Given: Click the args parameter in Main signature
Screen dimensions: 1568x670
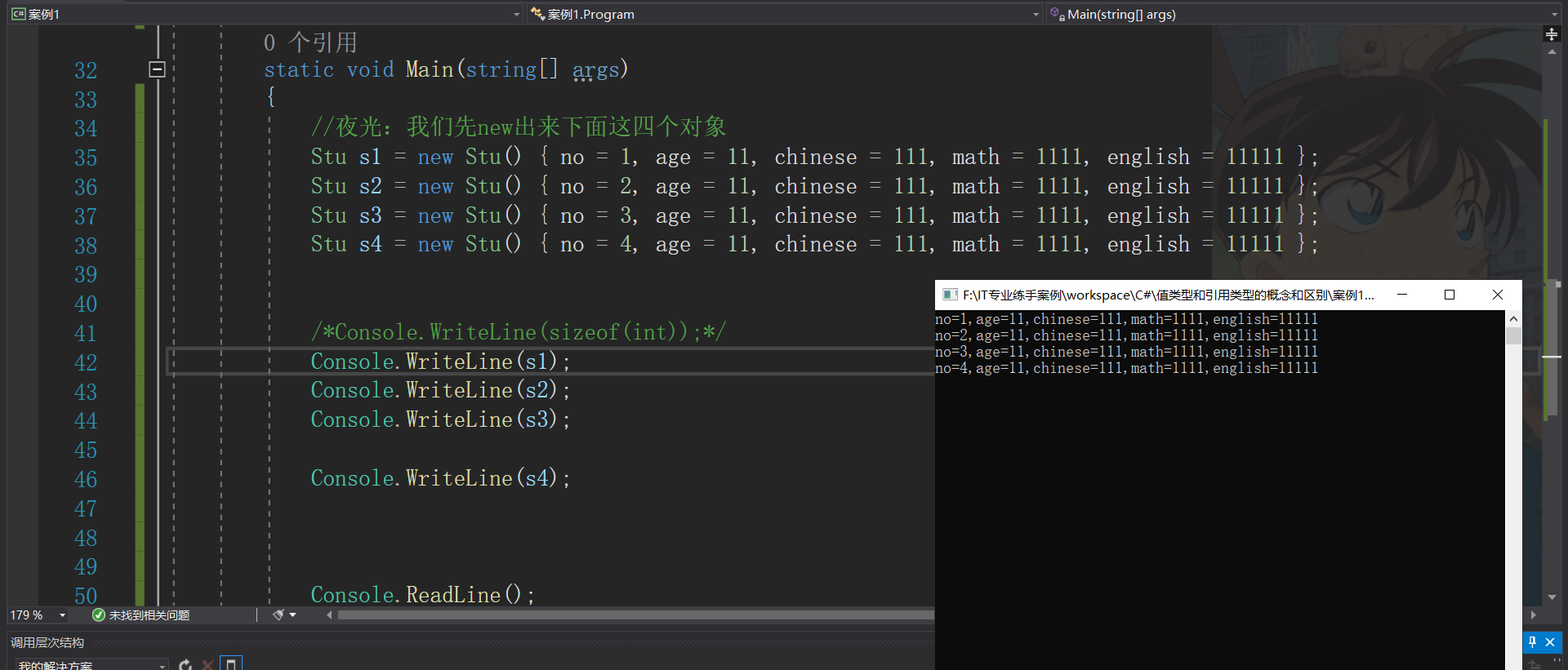Looking at the screenshot, I should coord(595,70).
